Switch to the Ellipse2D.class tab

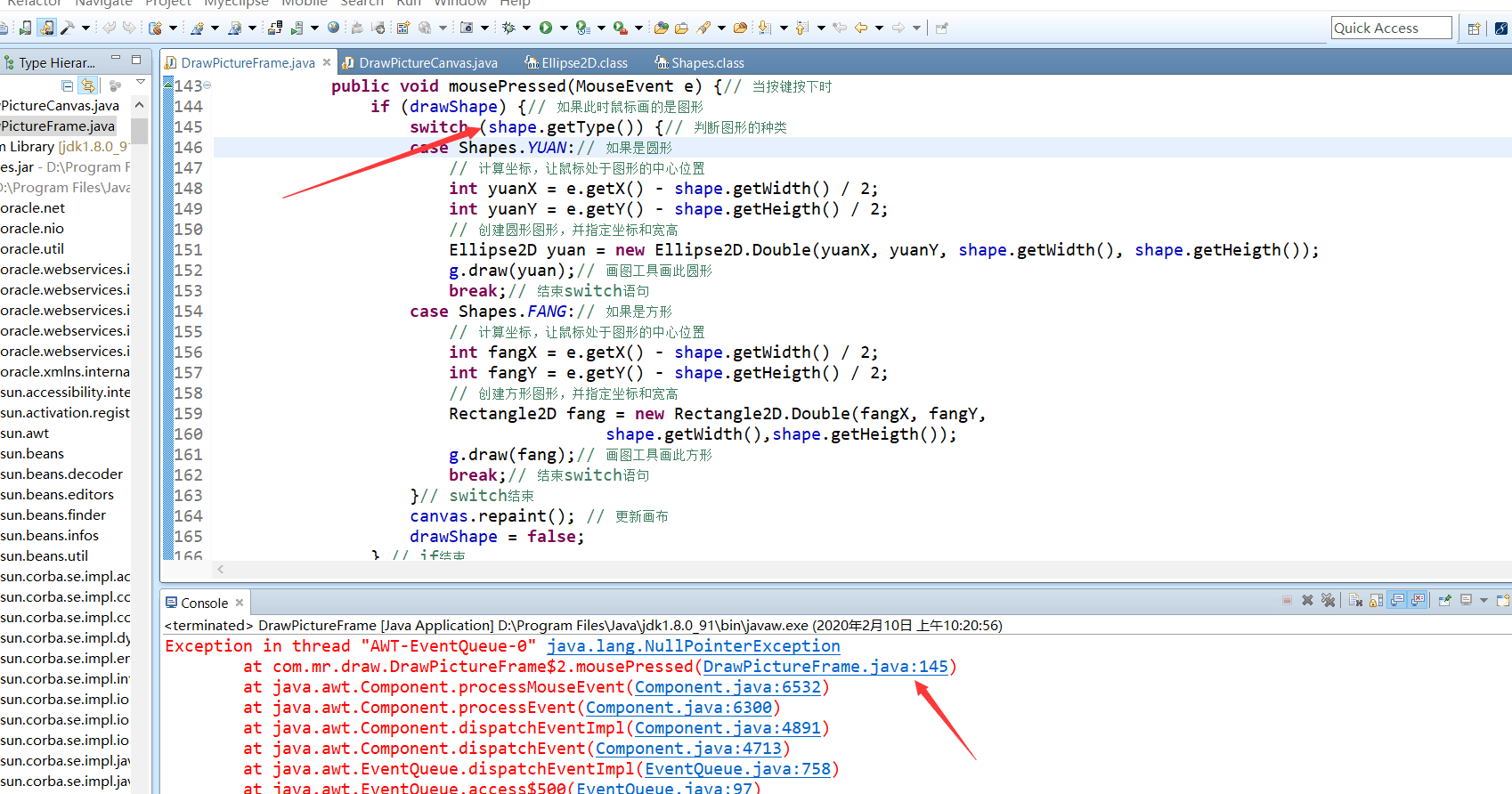click(x=577, y=62)
